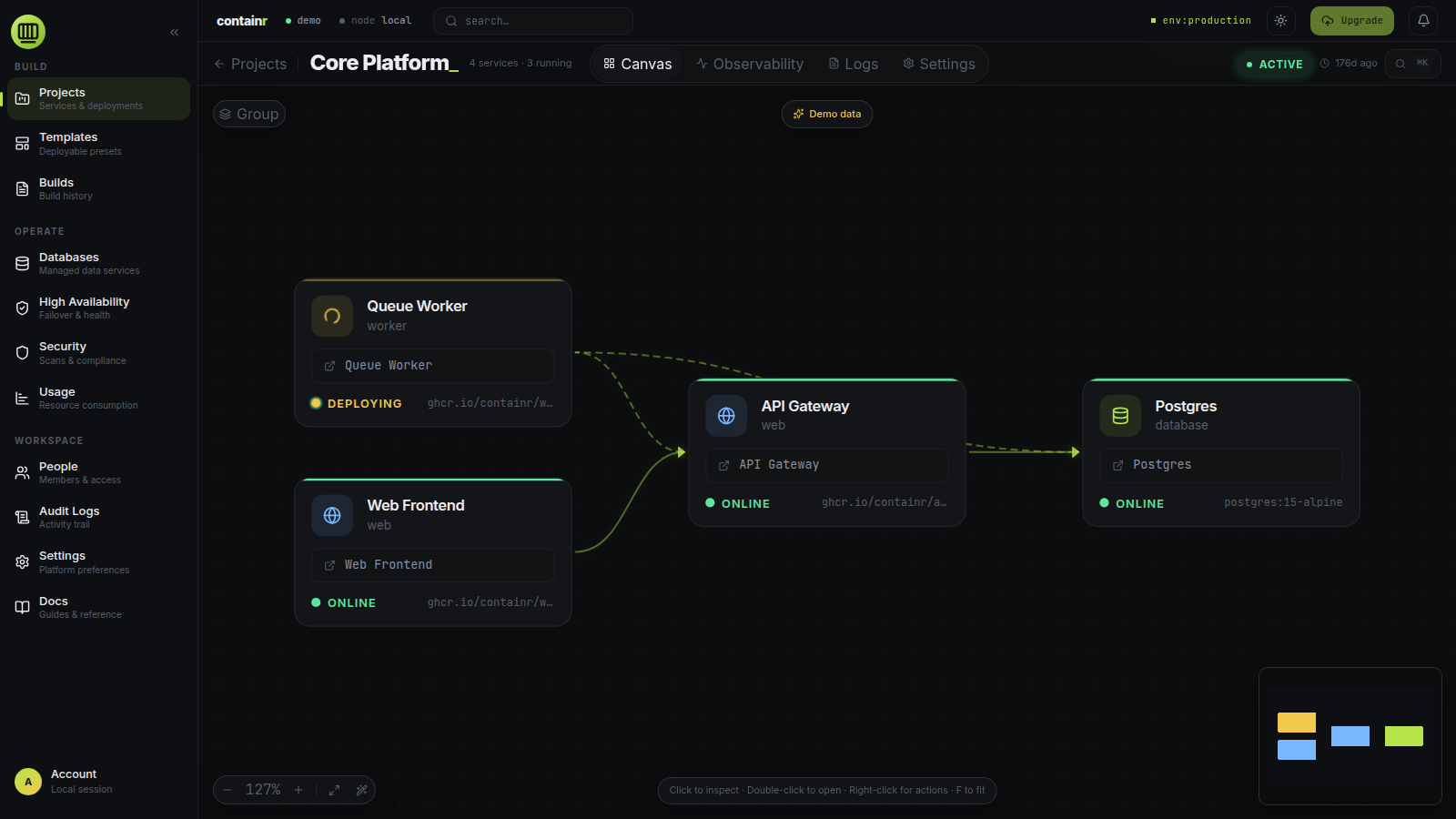Click the auto-layout magic wand icon
Screen dimensions: 1456x819
(361, 790)
